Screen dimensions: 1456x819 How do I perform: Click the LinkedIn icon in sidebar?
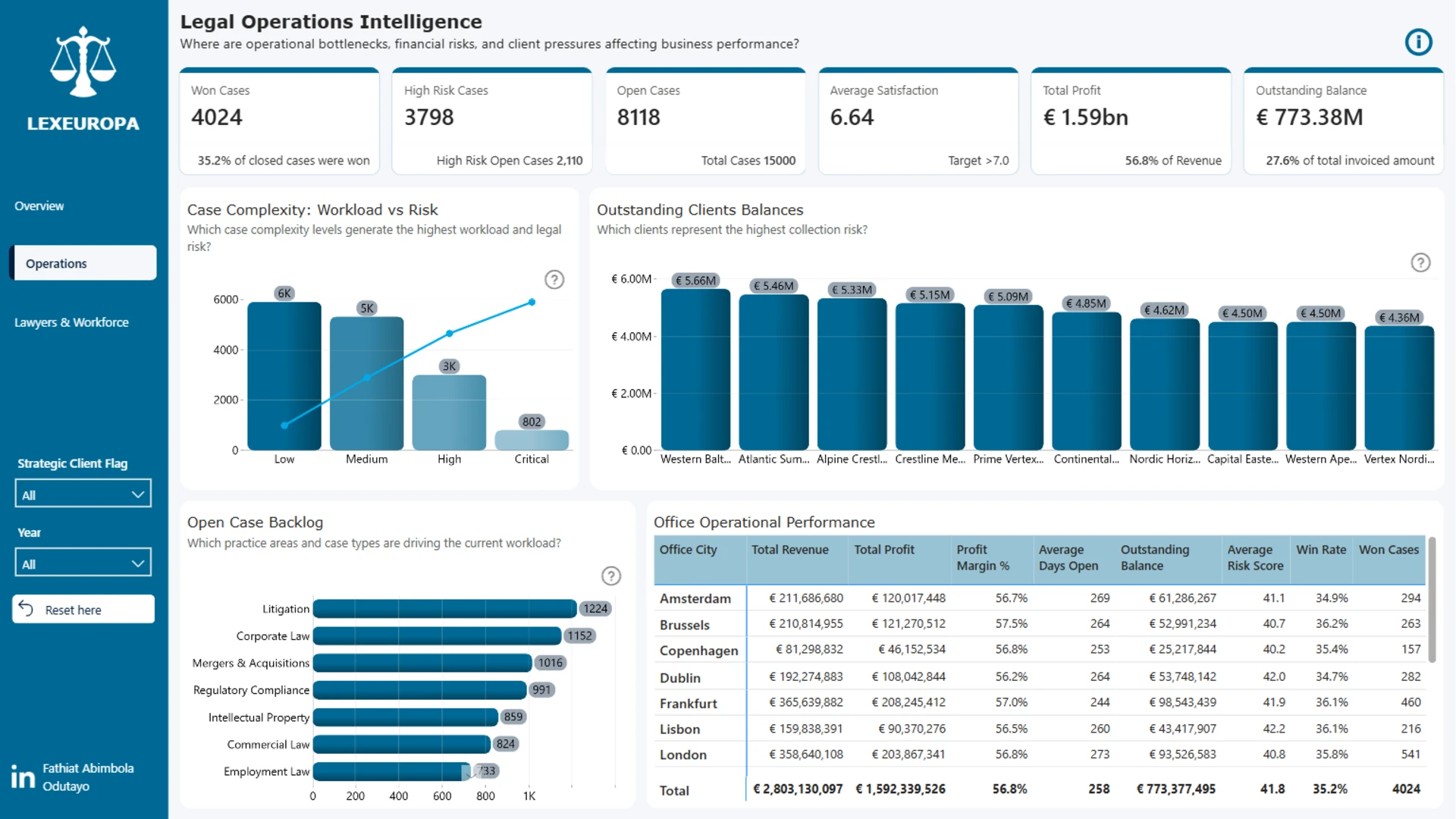click(x=23, y=777)
